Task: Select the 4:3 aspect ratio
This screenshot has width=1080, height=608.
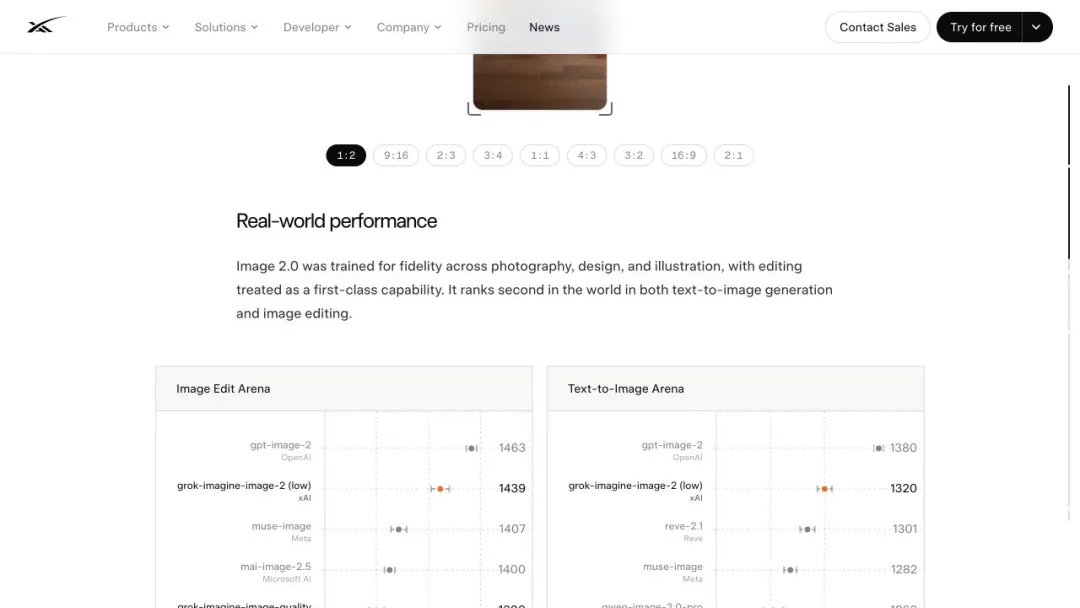Action: [587, 155]
